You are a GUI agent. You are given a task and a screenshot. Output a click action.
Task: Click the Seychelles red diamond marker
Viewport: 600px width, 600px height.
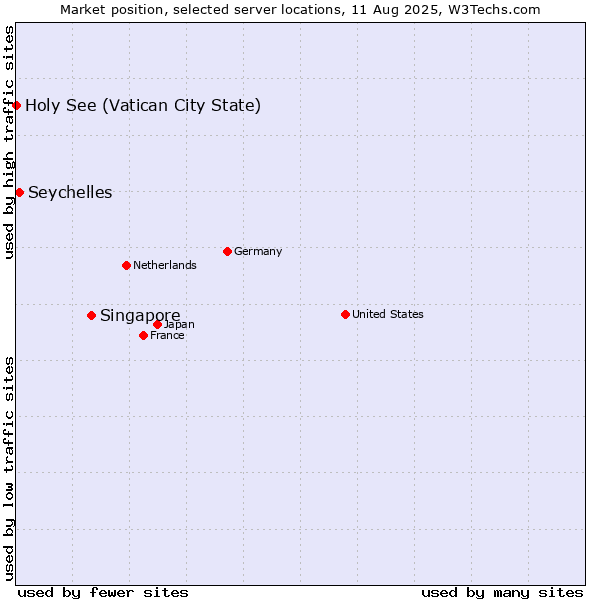click(x=20, y=192)
